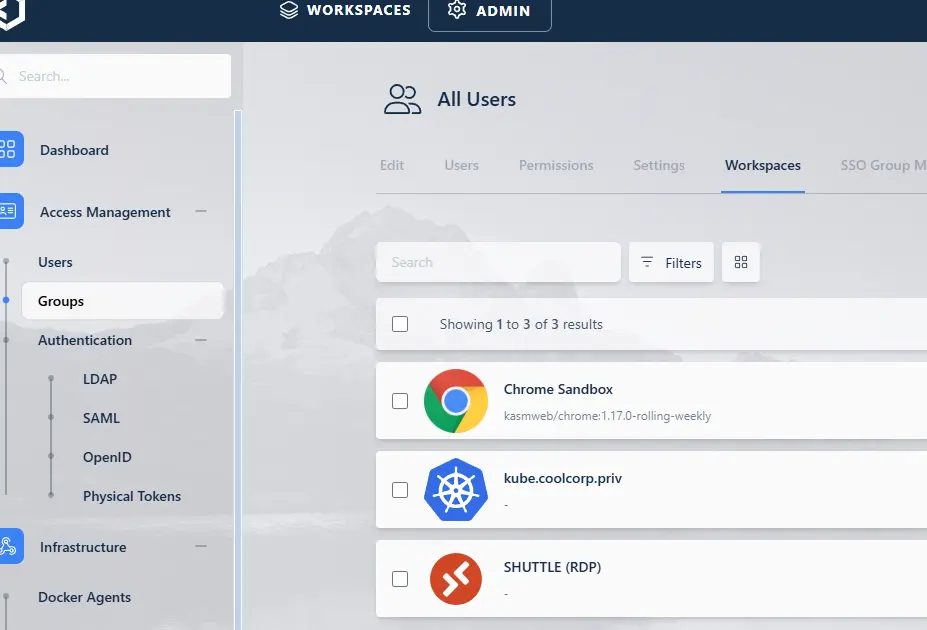The width and height of the screenshot is (927, 630).
Task: Click the Dashboard grid icon in sidebar
Action: [x=9, y=150]
